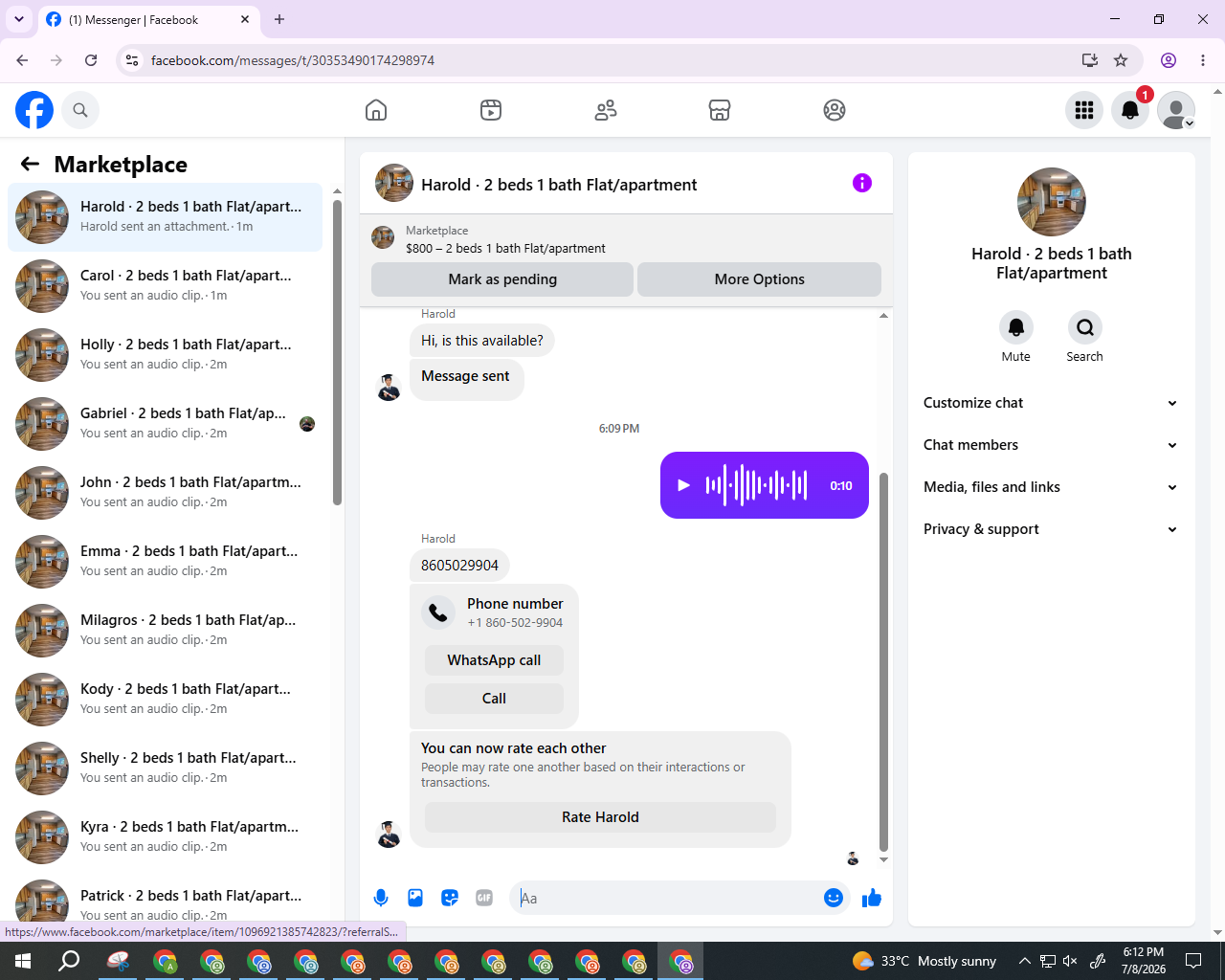
Task: Click Harold's large profile thumbnail in sidebar
Action: tap(1052, 202)
